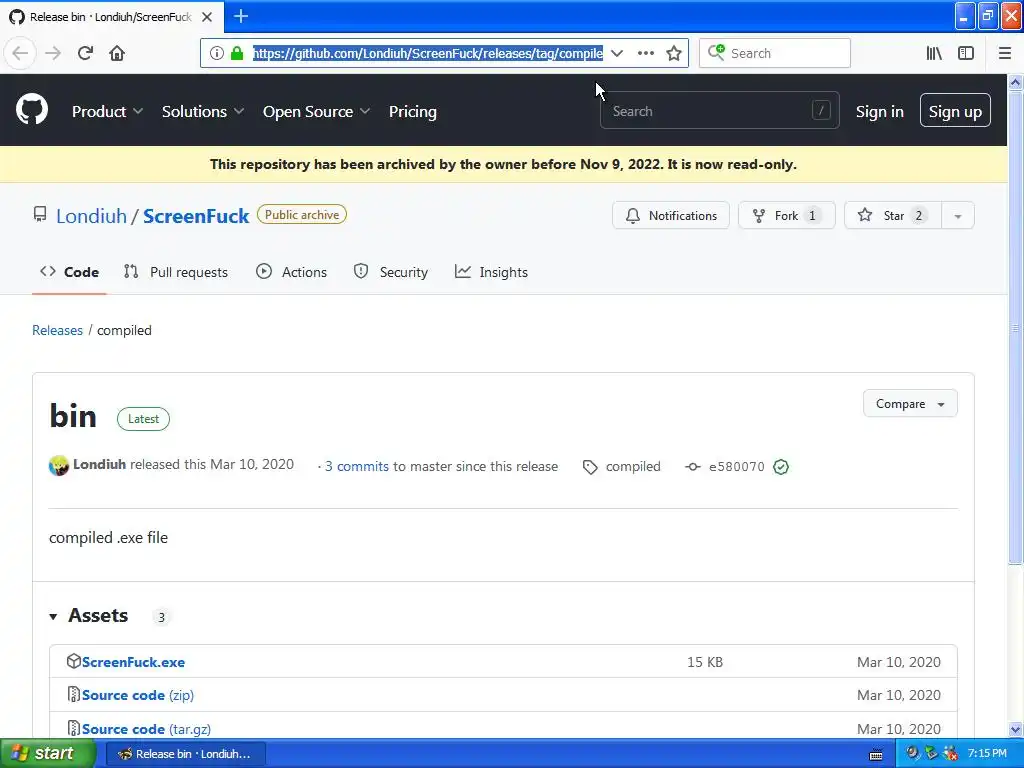Open the Pull requests tab

176,272
